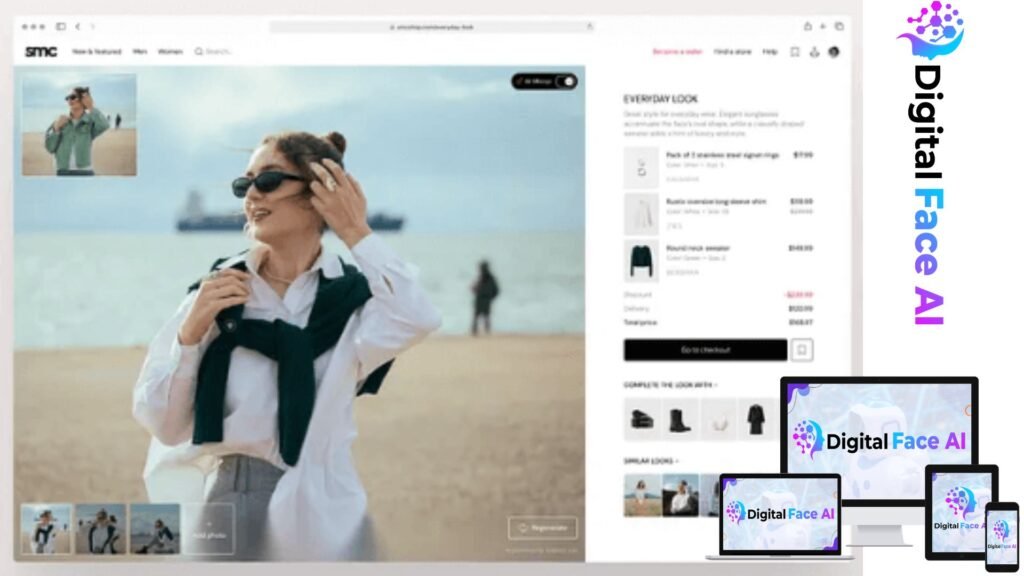Open the Men menu

click(140, 52)
